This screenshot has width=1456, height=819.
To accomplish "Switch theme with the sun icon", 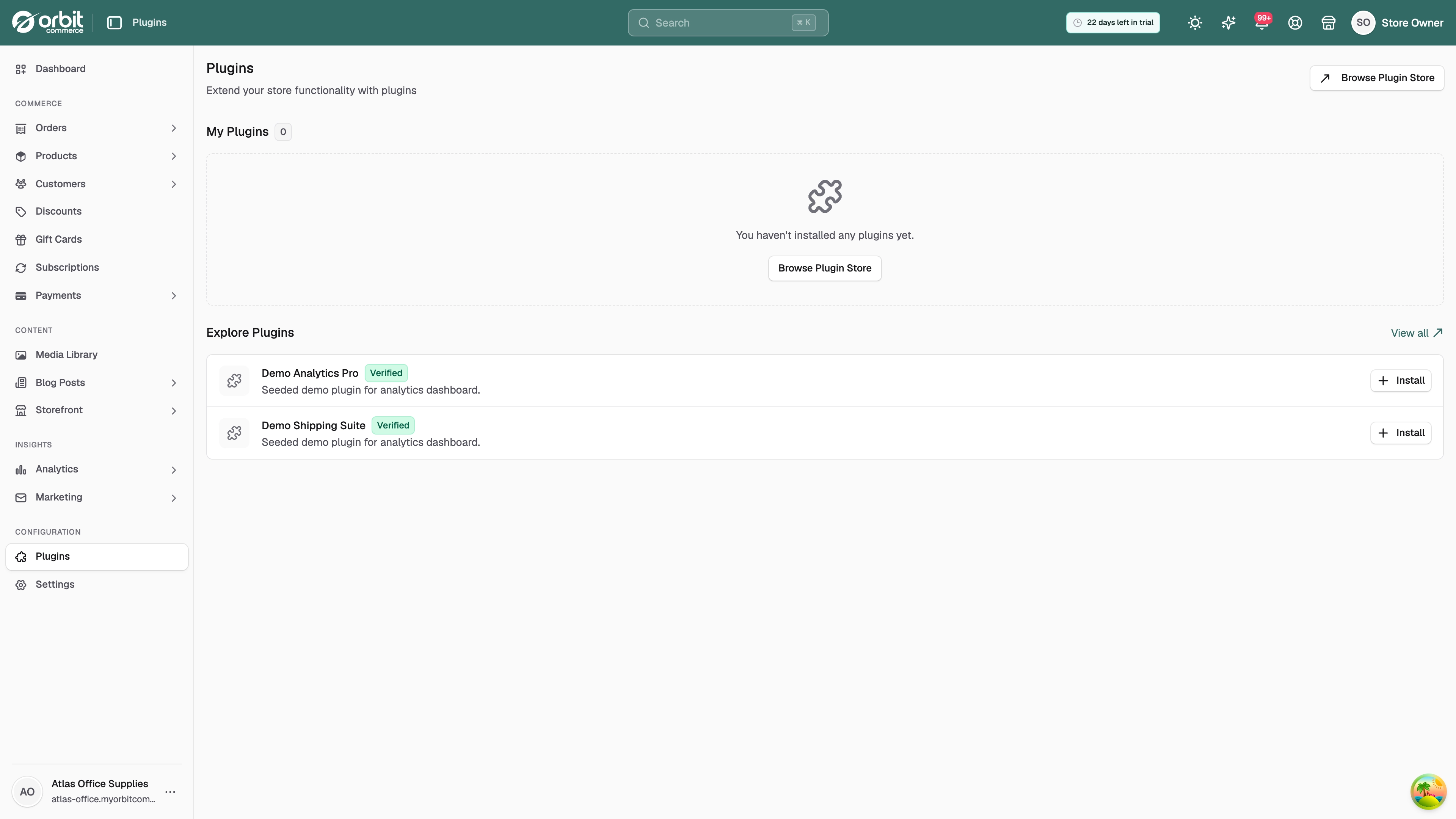I will pyautogui.click(x=1195, y=23).
